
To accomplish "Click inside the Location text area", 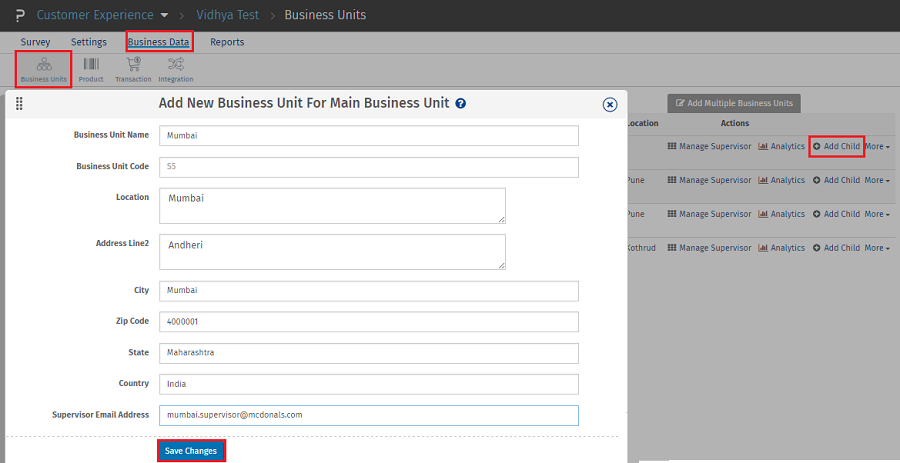I will (x=332, y=205).
